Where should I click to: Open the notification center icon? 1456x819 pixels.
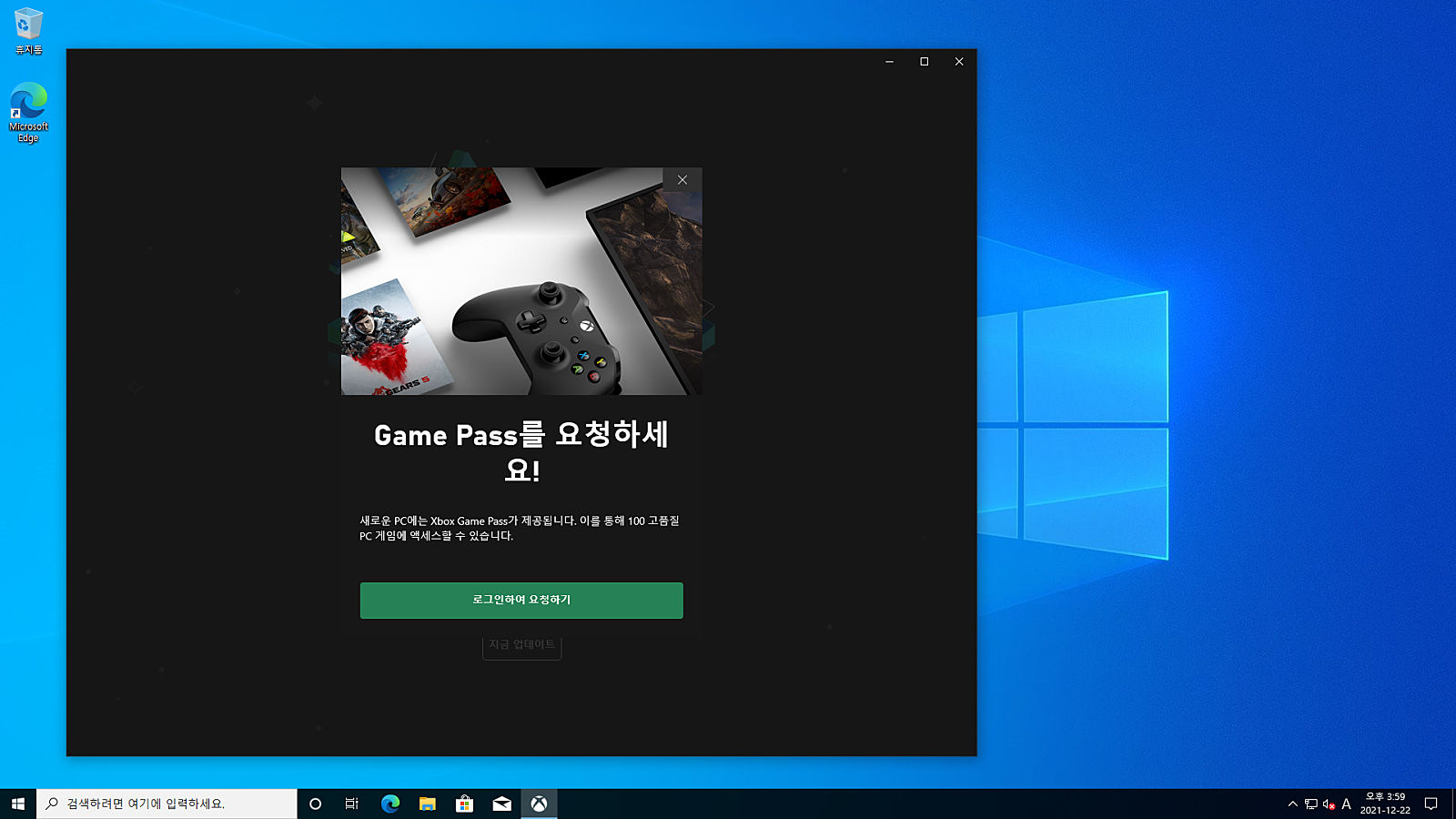(x=1431, y=804)
